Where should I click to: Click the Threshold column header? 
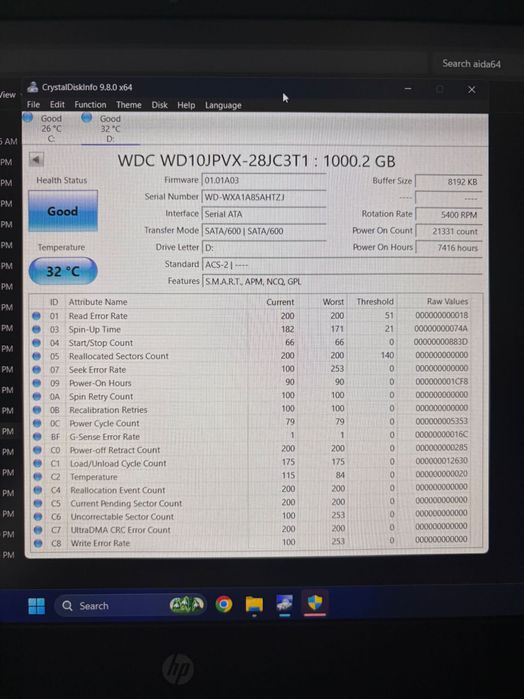coord(375,302)
